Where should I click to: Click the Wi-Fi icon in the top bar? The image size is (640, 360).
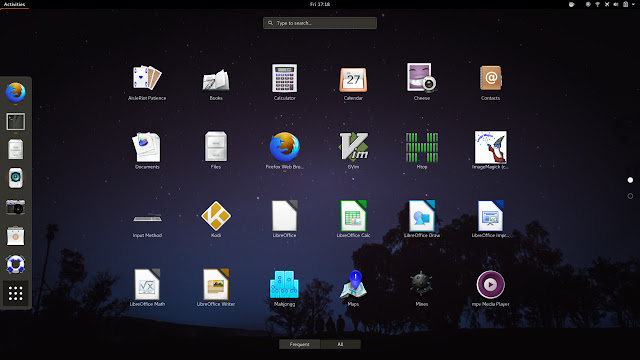click(598, 4)
